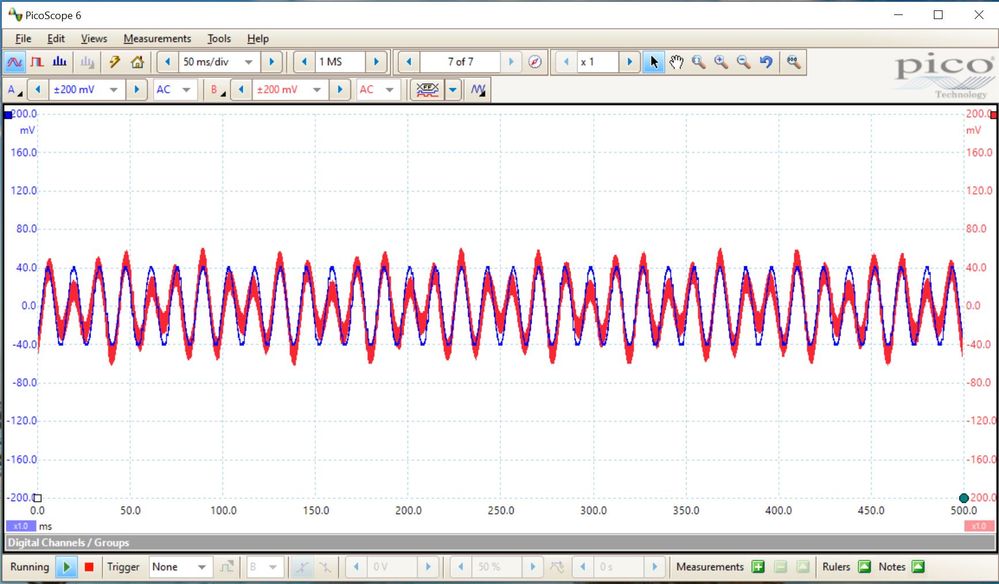Open the Measurements menu
The height and width of the screenshot is (584, 999).
coord(157,38)
